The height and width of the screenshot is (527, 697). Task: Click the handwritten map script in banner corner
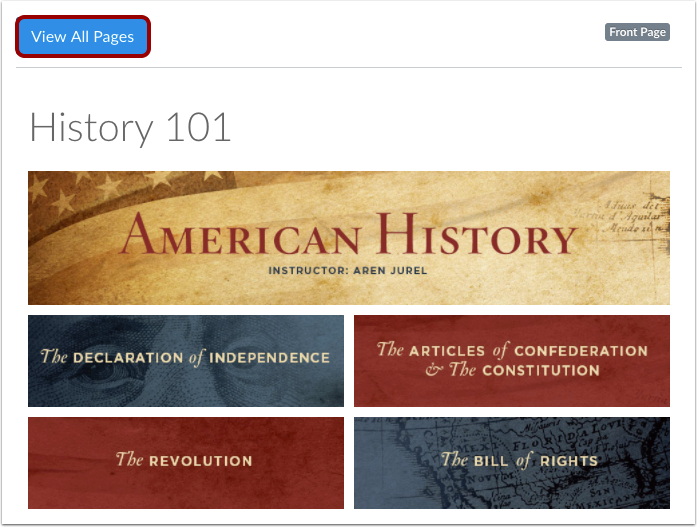coord(633,218)
